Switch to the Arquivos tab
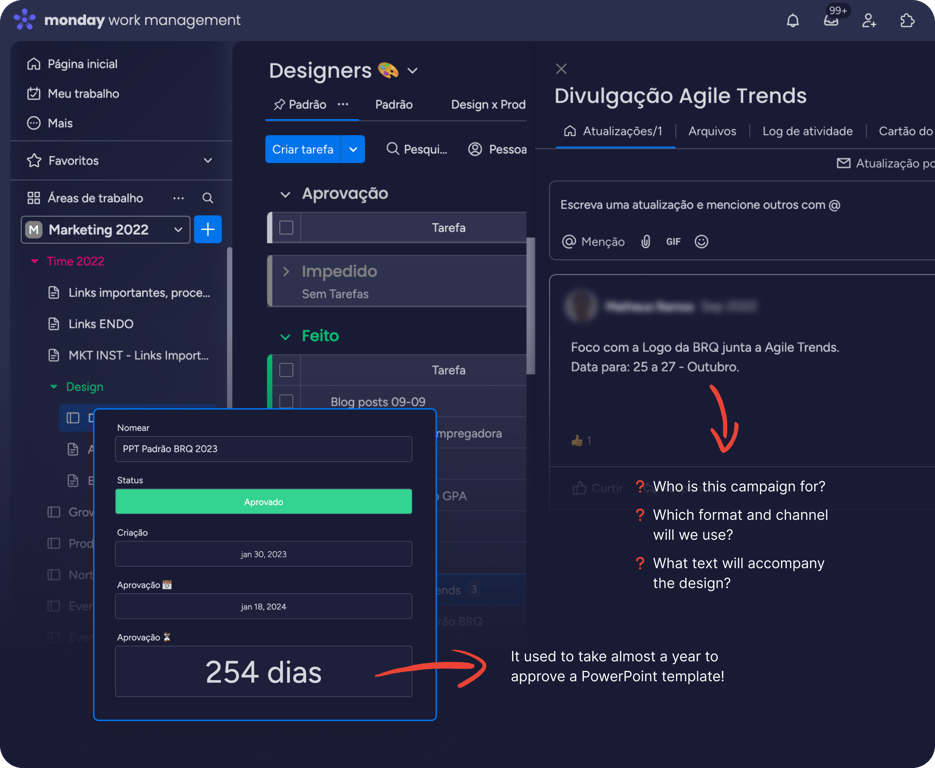 pyautogui.click(x=712, y=131)
